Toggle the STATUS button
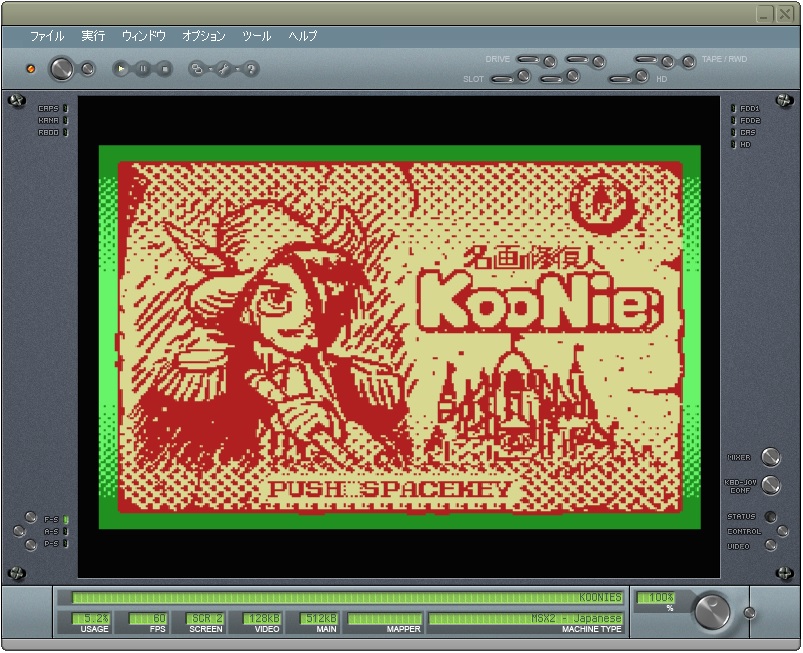 pos(770,516)
